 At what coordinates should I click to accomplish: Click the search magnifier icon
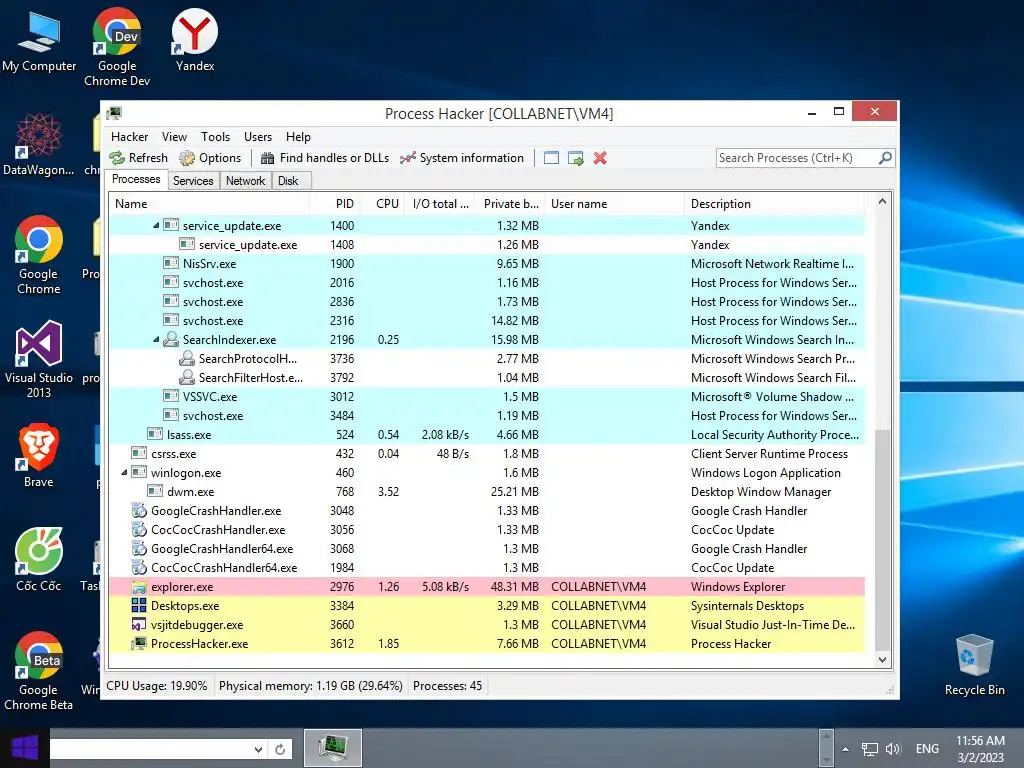click(885, 158)
